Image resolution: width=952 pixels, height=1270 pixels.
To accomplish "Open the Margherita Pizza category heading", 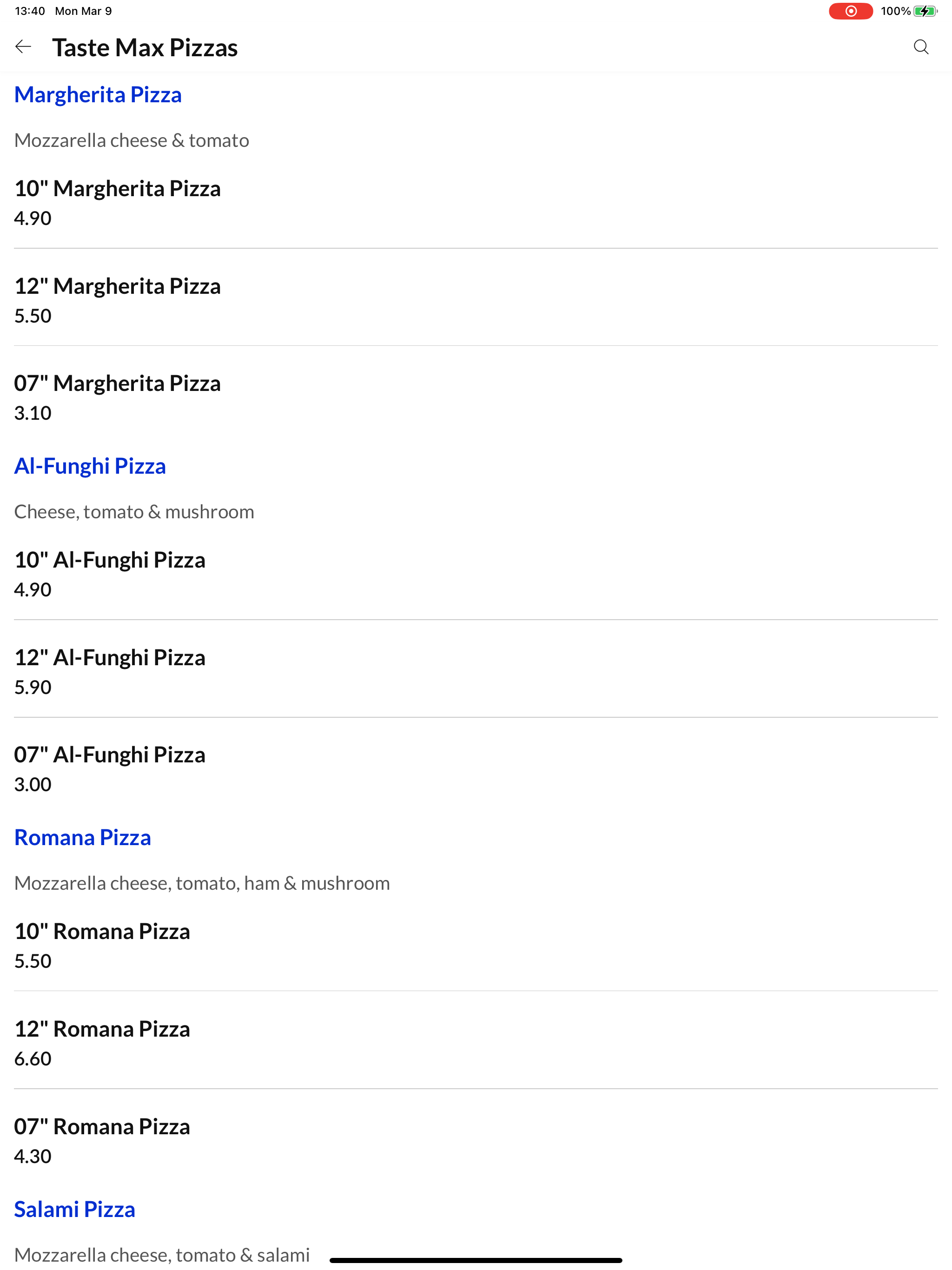I will tap(98, 94).
